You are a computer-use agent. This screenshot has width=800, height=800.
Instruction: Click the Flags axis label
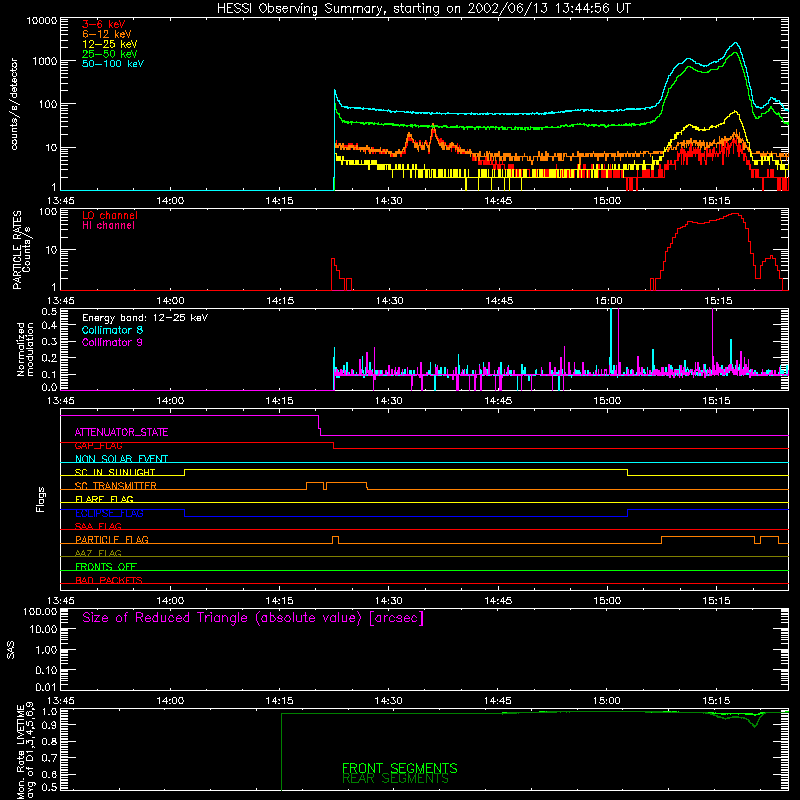(40, 499)
